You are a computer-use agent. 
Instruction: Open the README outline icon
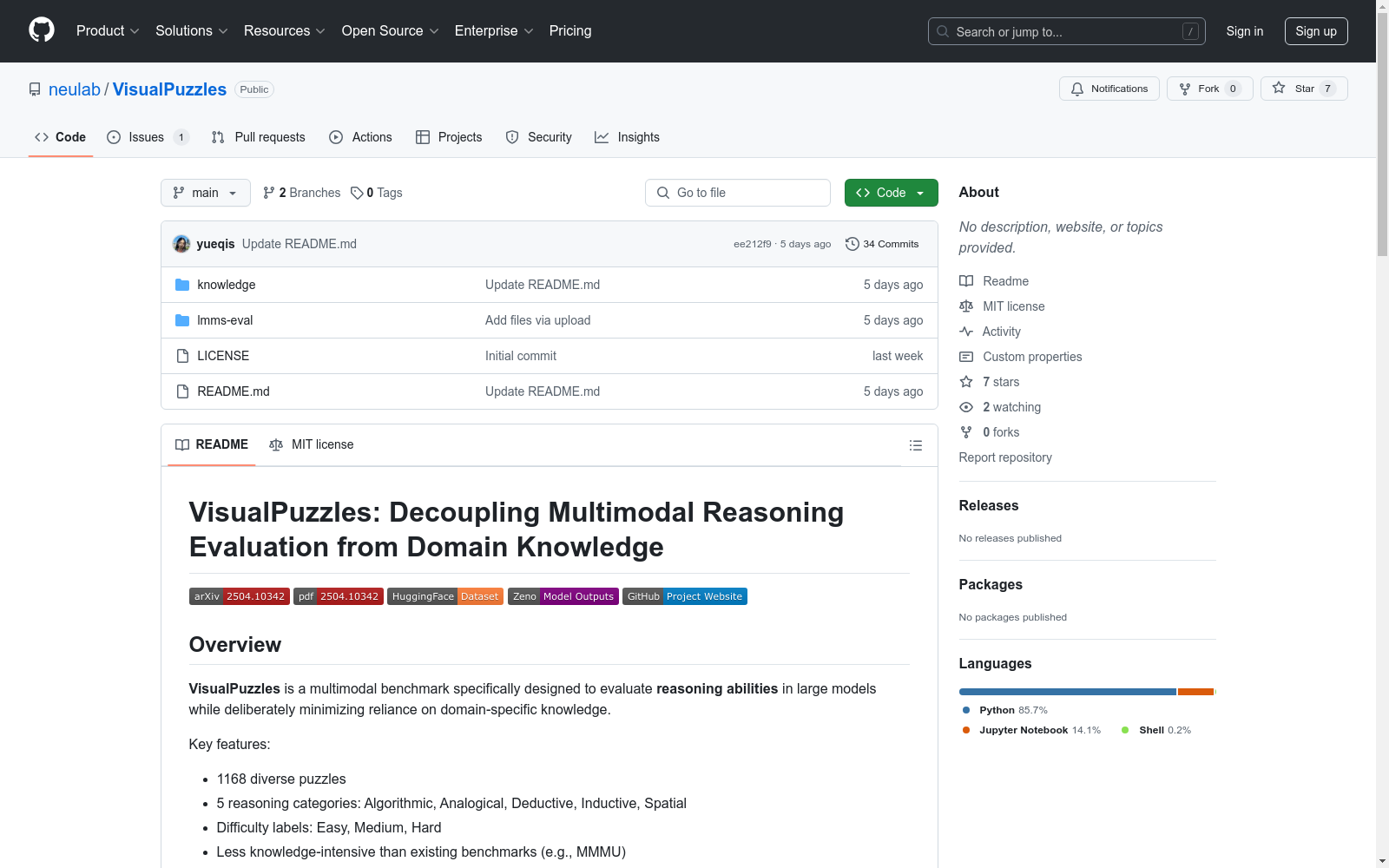click(916, 445)
